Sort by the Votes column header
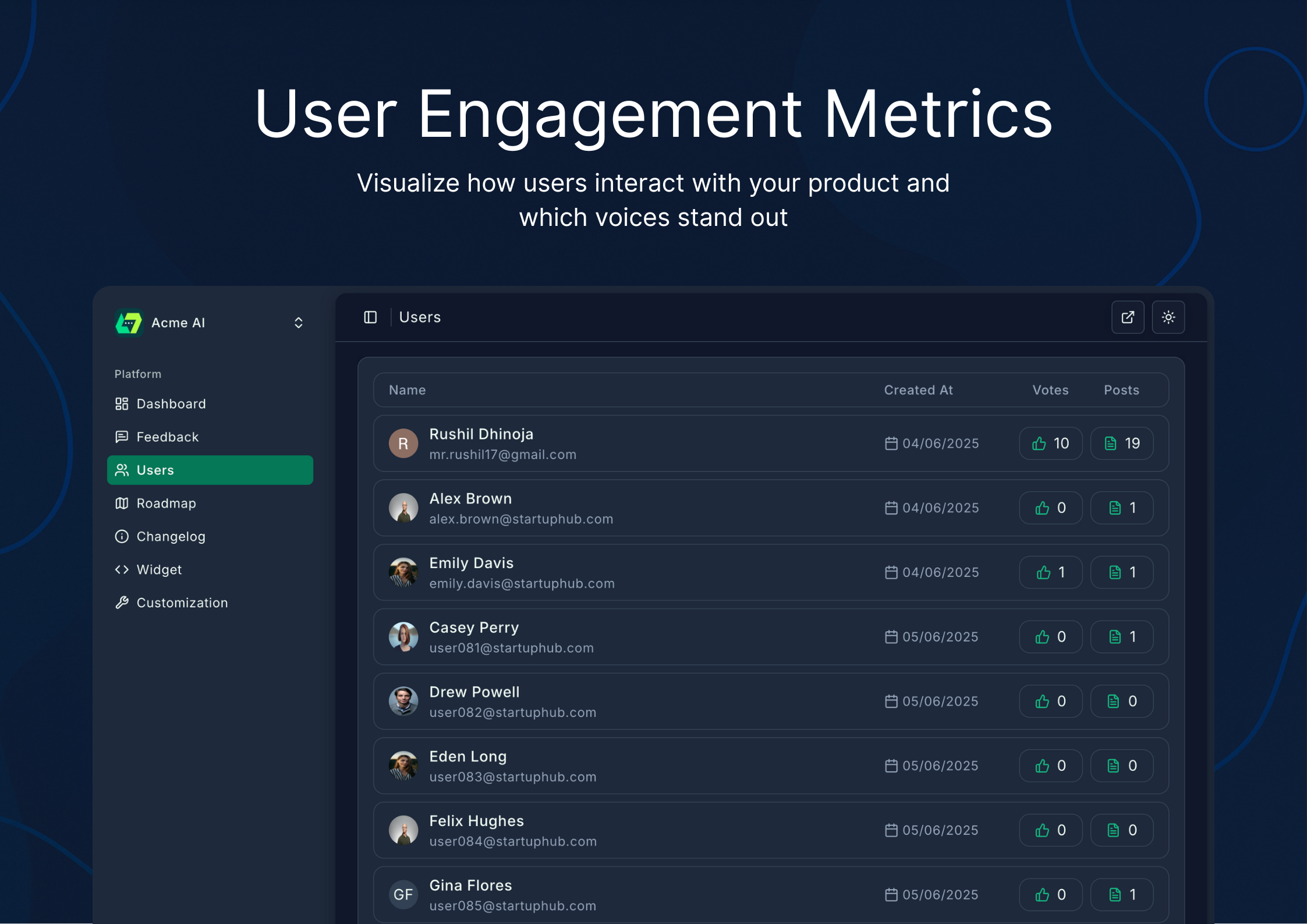The width and height of the screenshot is (1307, 924). click(1050, 391)
